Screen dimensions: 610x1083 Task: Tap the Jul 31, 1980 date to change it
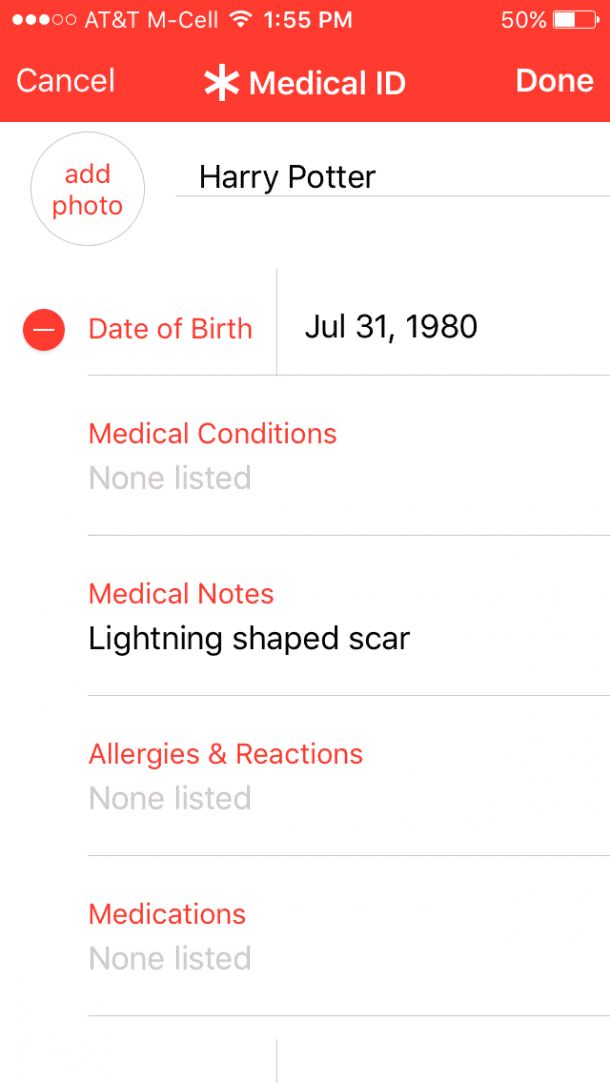pyautogui.click(x=390, y=326)
